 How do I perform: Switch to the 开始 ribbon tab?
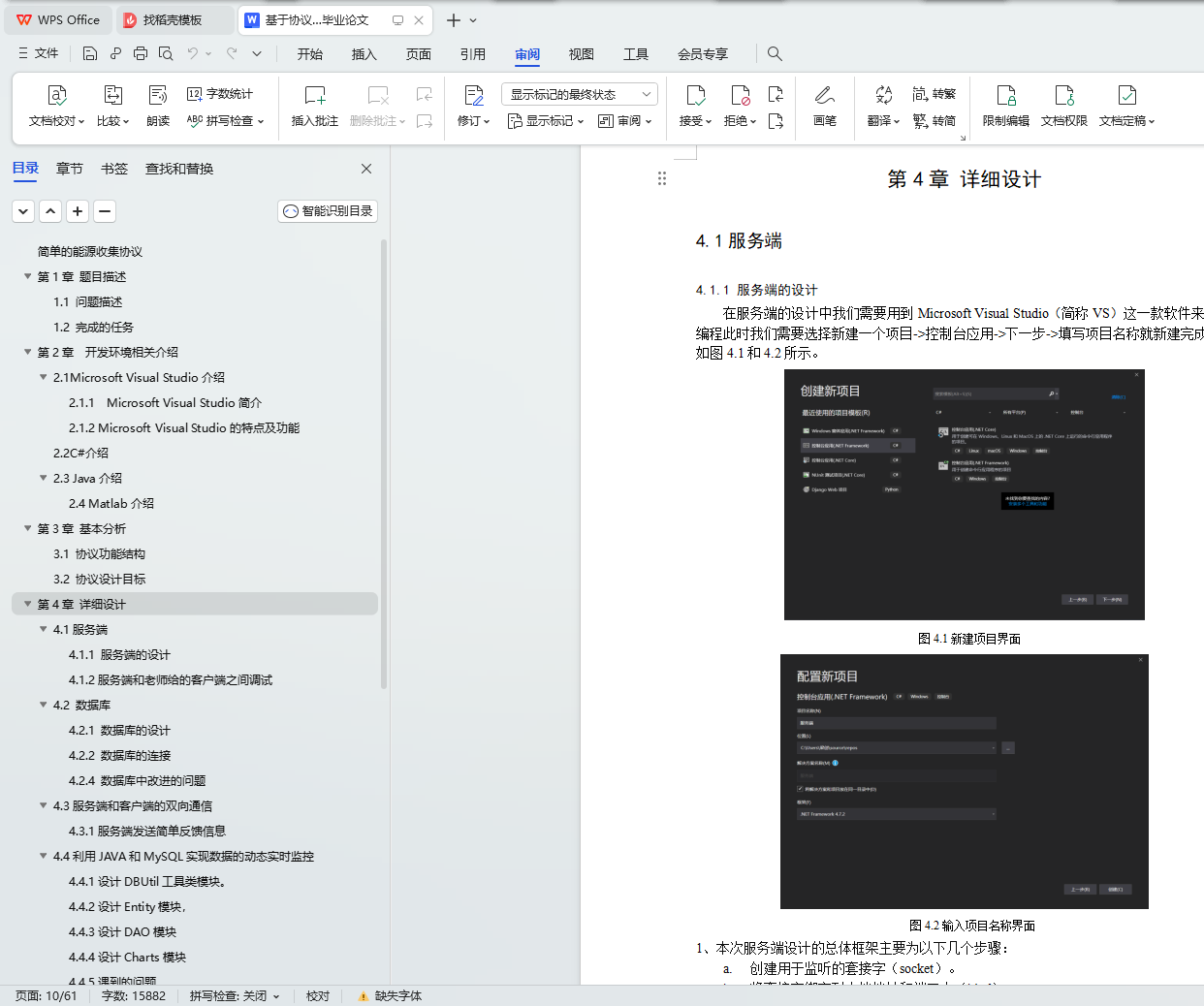(x=310, y=54)
